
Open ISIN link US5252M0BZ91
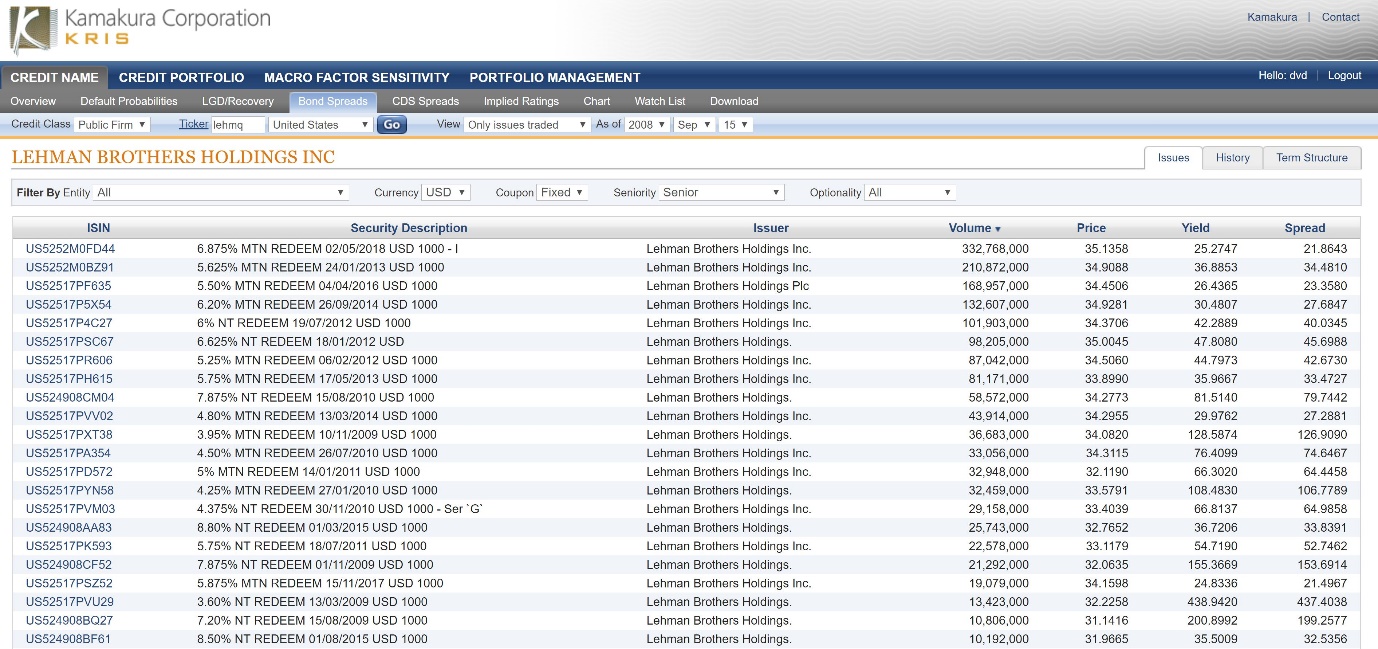pos(70,267)
